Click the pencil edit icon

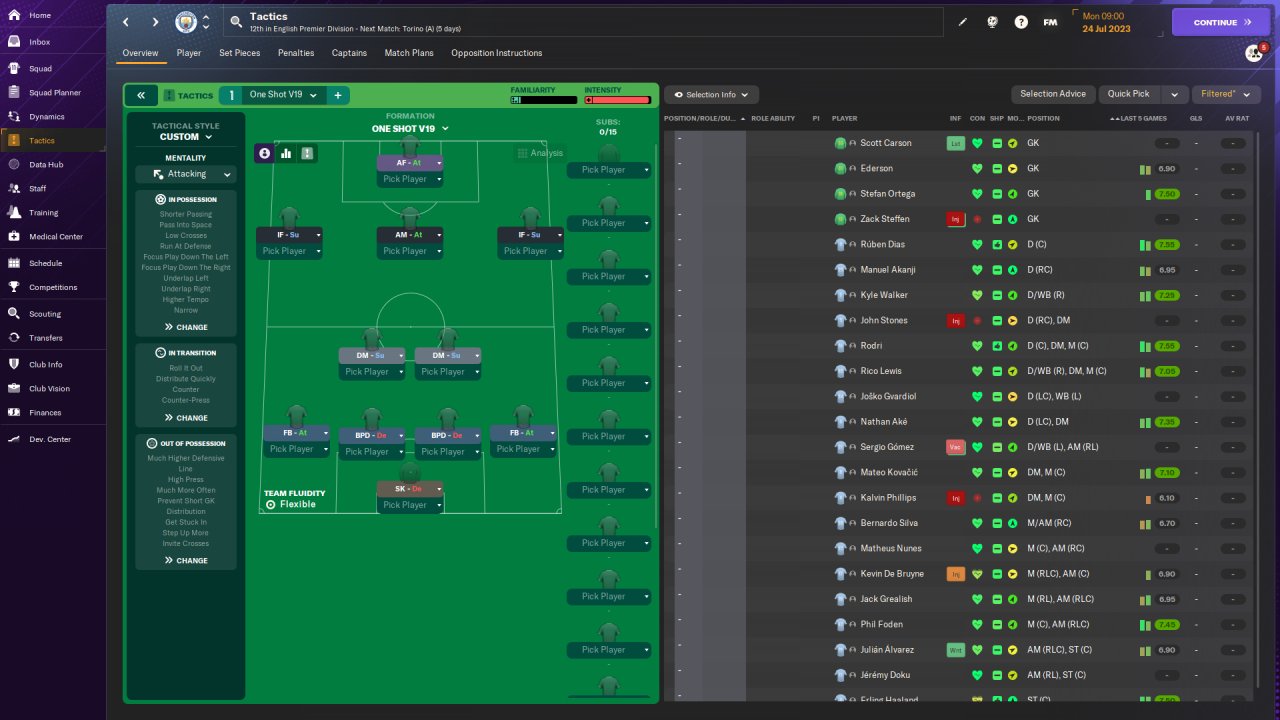click(x=962, y=22)
